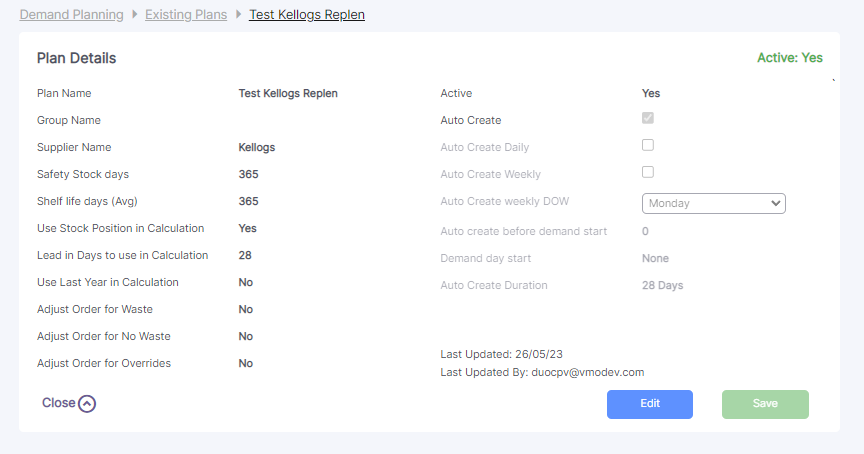Click the circled chevron-up icon beside Close
The height and width of the screenshot is (454, 864).
[x=87, y=404]
